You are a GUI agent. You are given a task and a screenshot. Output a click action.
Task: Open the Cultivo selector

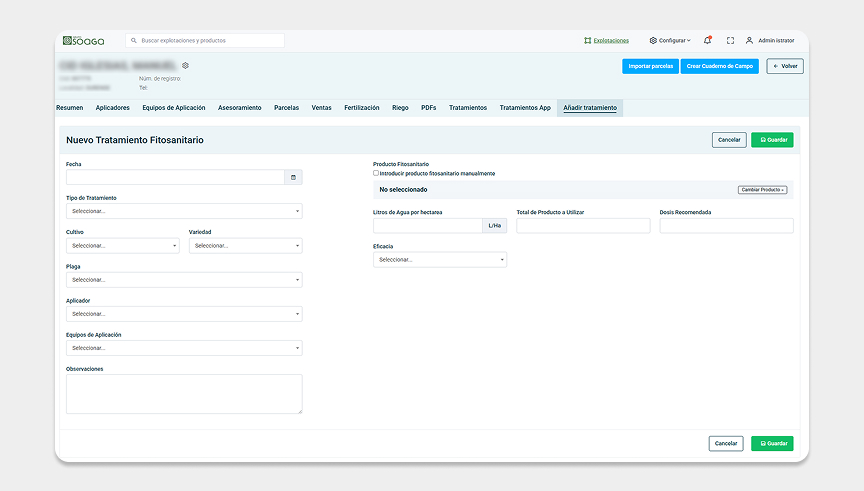click(x=122, y=245)
